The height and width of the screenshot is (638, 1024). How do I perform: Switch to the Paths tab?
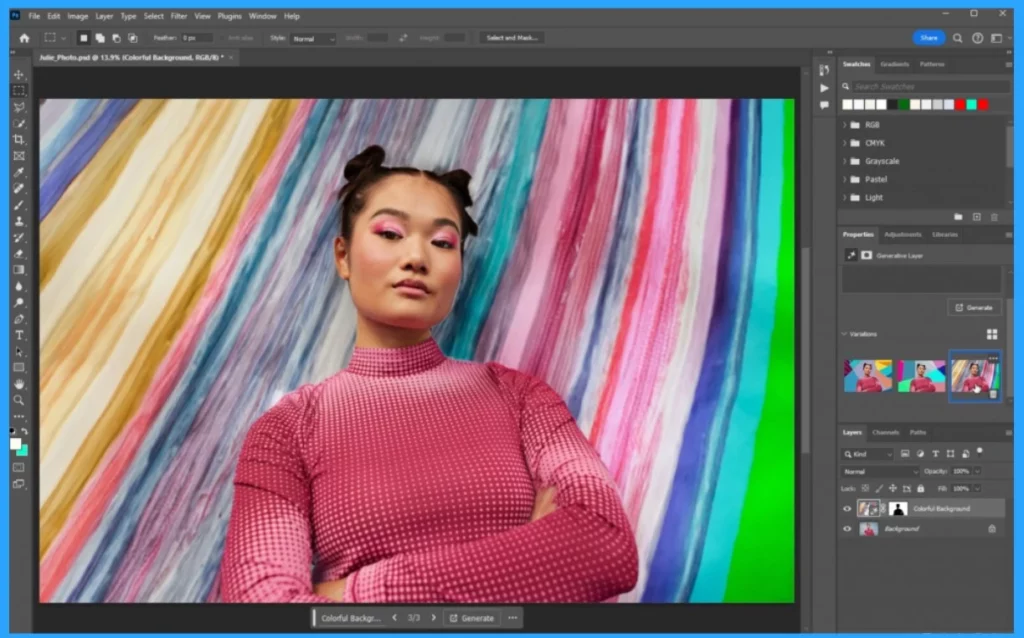point(918,432)
